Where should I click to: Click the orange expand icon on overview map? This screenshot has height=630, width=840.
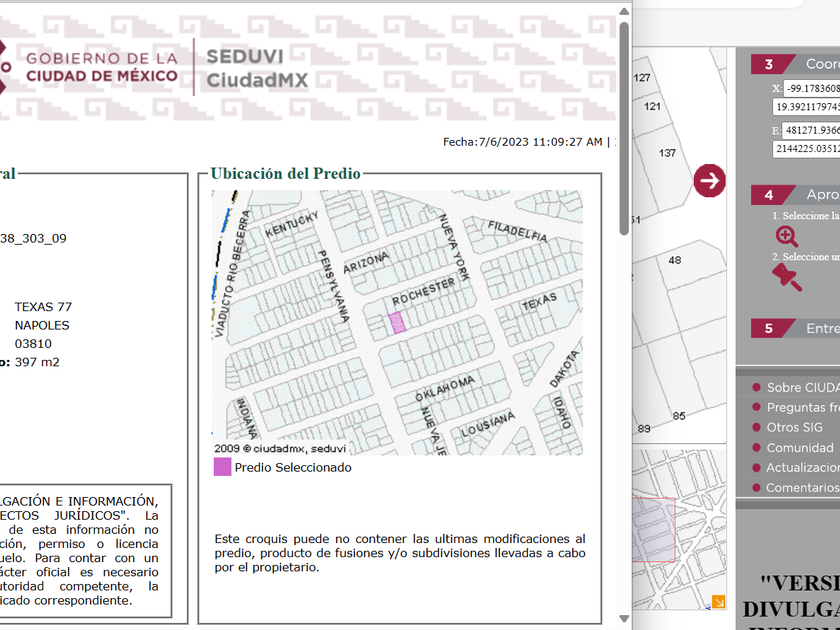[718, 602]
